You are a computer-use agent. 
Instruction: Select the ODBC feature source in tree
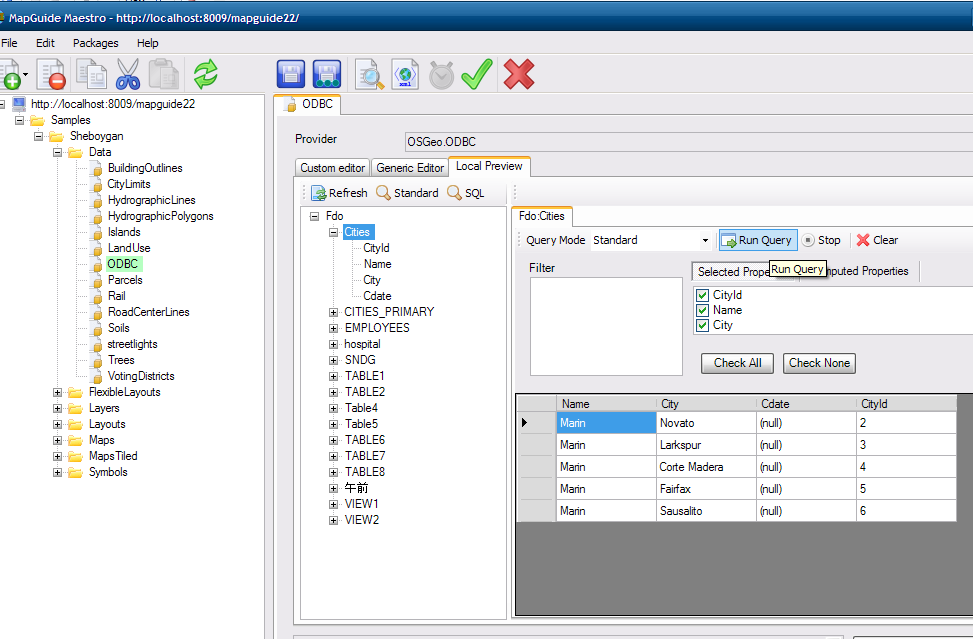[x=123, y=264]
